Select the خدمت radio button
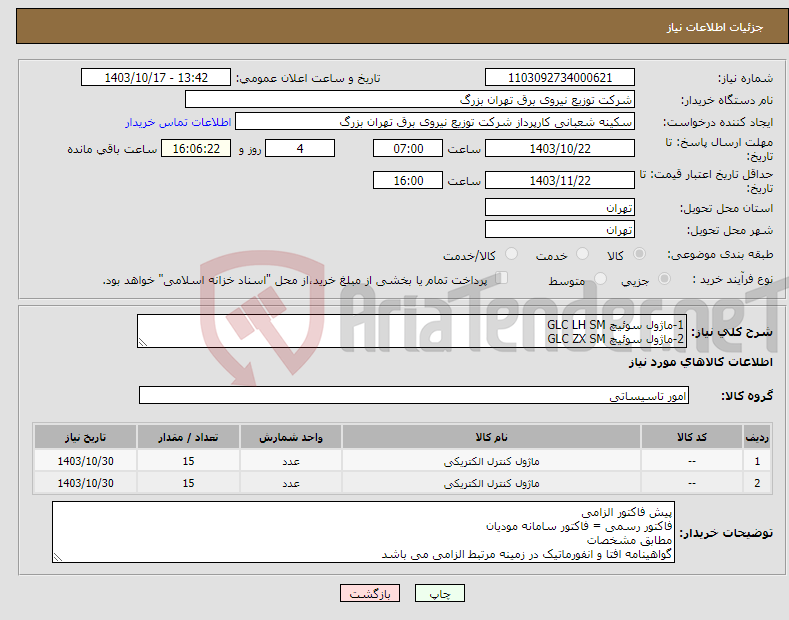The height and width of the screenshot is (620, 789). (x=582, y=254)
